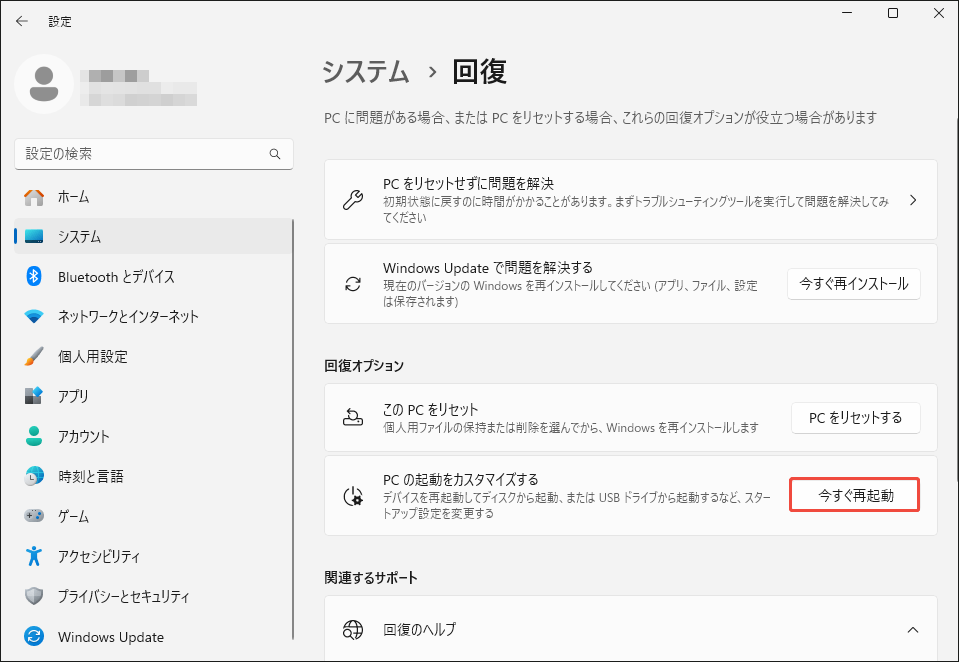Click 今すぐ再インストール button
This screenshot has height=662, width=959.
854,284
